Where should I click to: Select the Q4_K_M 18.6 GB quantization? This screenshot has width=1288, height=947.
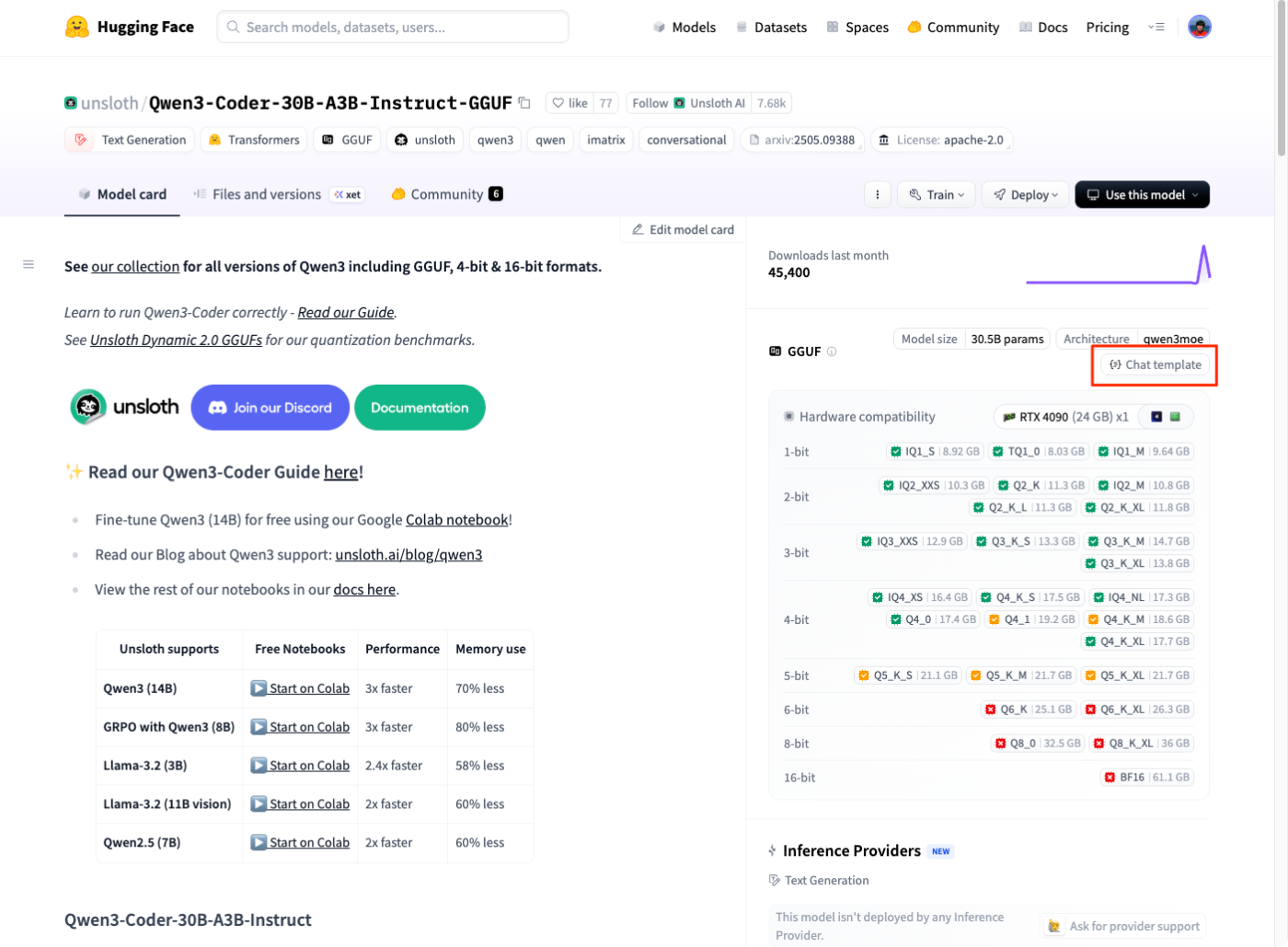pos(1139,619)
